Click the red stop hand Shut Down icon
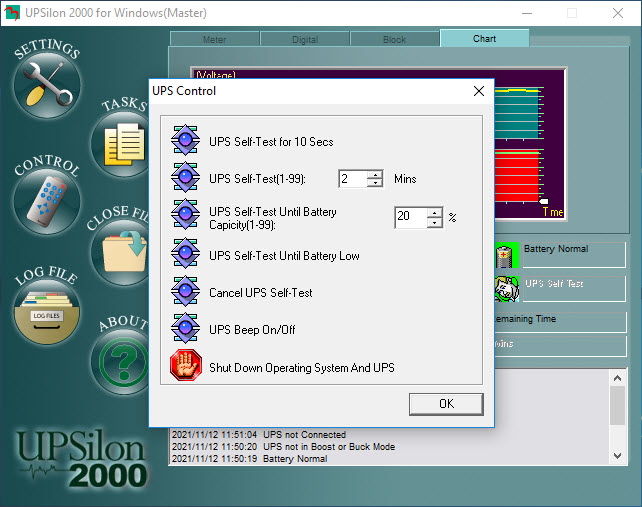 pos(186,365)
